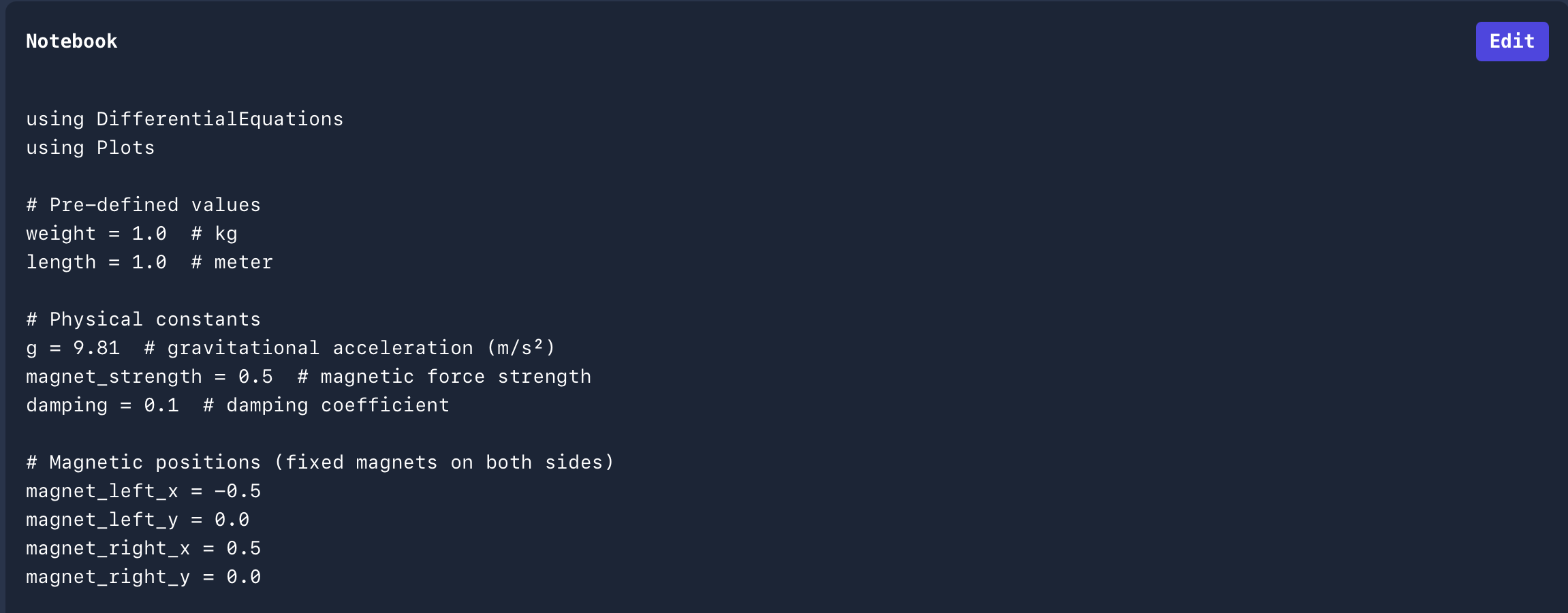Click the "# gravitational acceleration (m/s²)" comment

coord(350,348)
